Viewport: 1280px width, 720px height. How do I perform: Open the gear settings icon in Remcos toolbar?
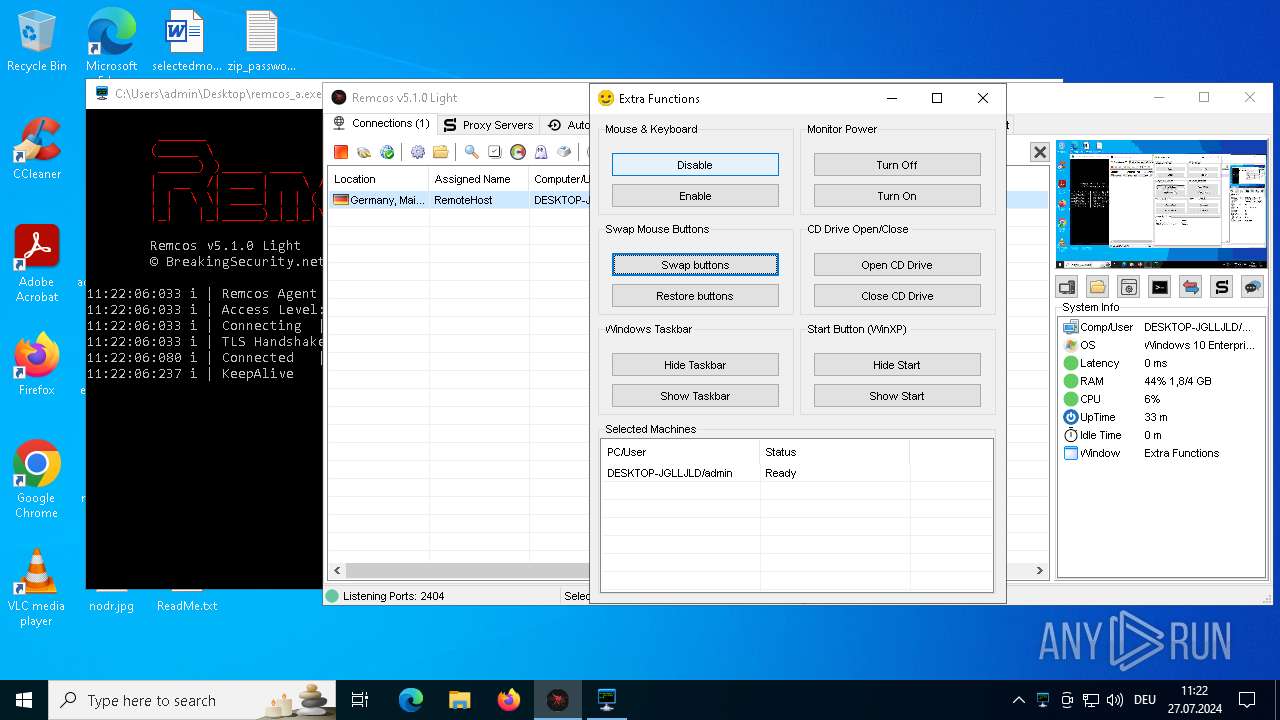pos(417,152)
